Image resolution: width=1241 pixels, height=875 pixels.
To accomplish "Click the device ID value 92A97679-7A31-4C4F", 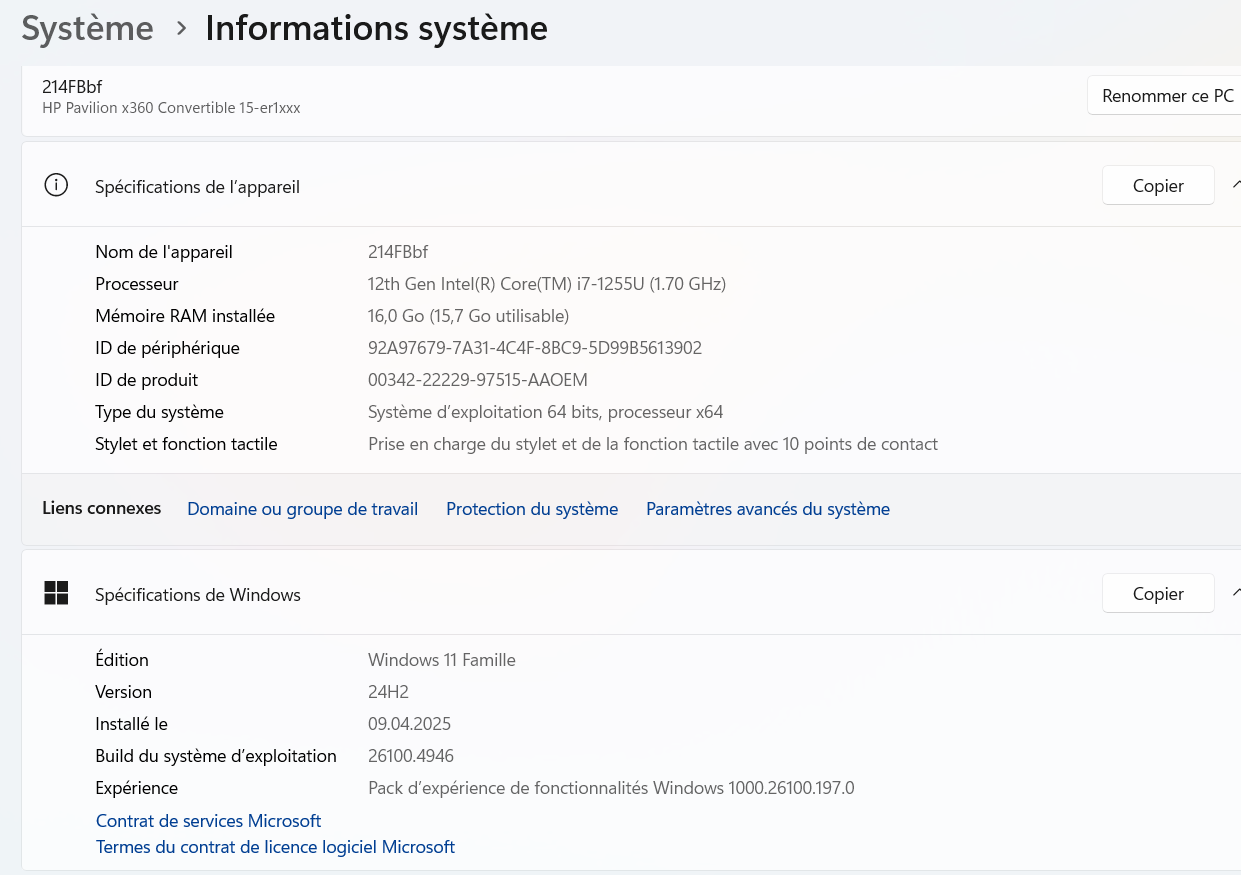I will click(535, 348).
